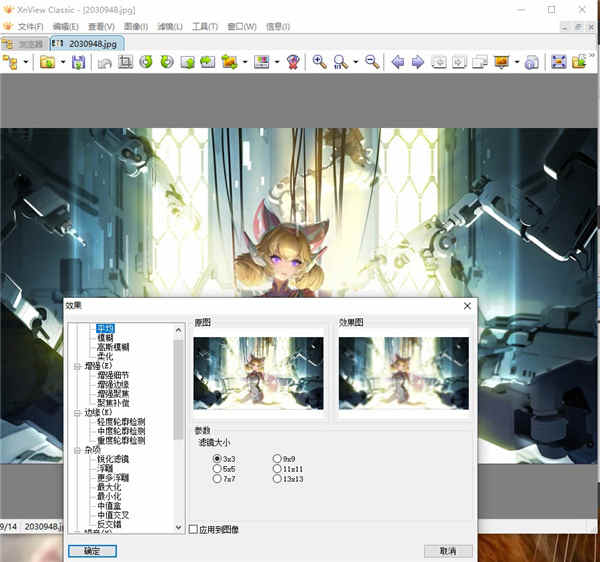
Task: Select the 5x5 filter size
Action: pyautogui.click(x=217, y=469)
